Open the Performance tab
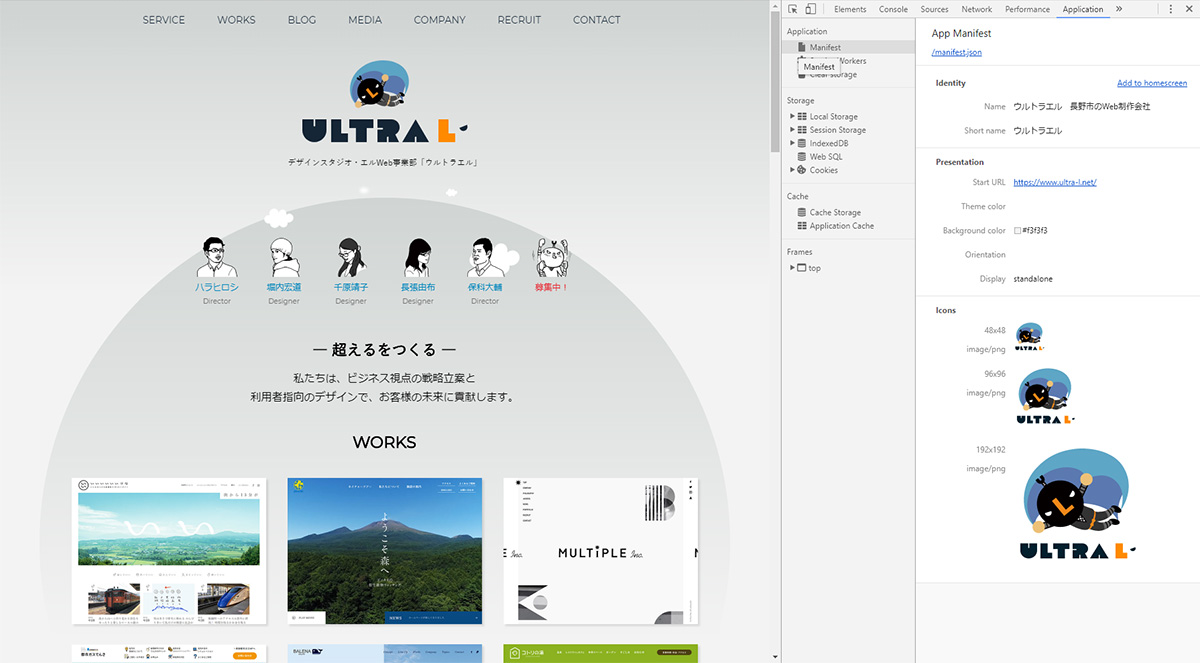The image size is (1200, 663). [1027, 9]
